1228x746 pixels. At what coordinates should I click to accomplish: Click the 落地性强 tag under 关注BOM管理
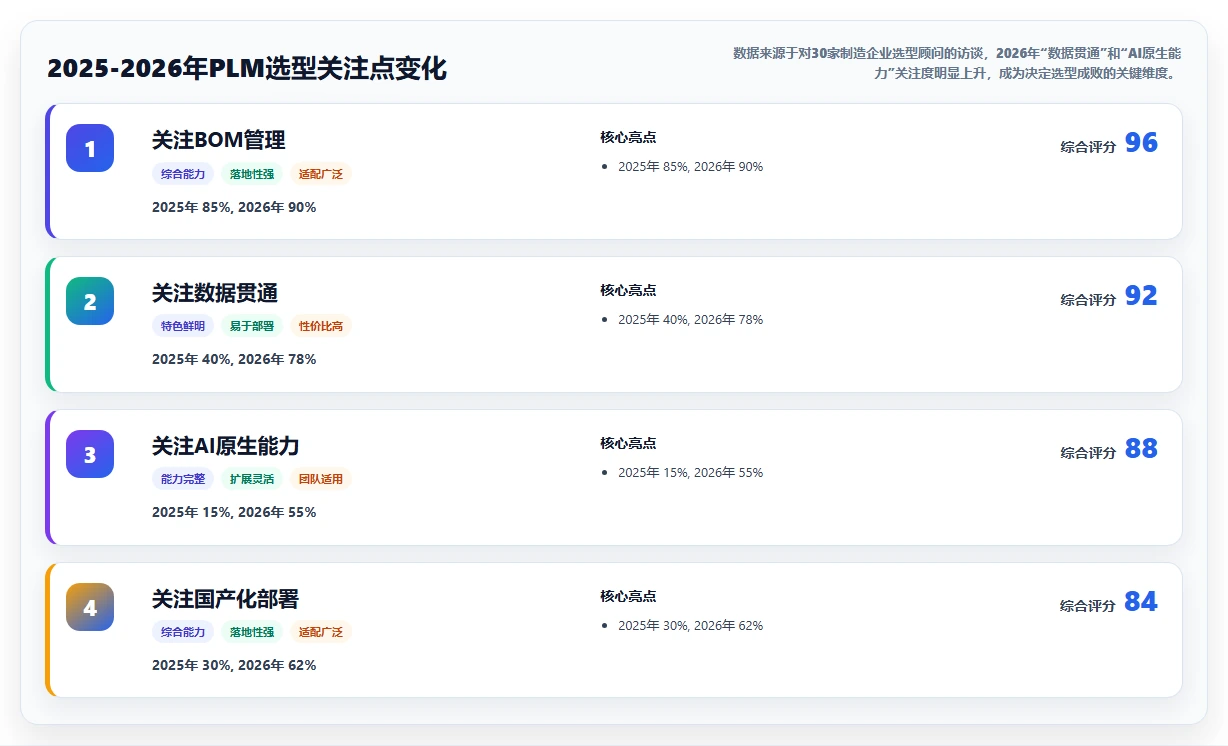click(252, 174)
